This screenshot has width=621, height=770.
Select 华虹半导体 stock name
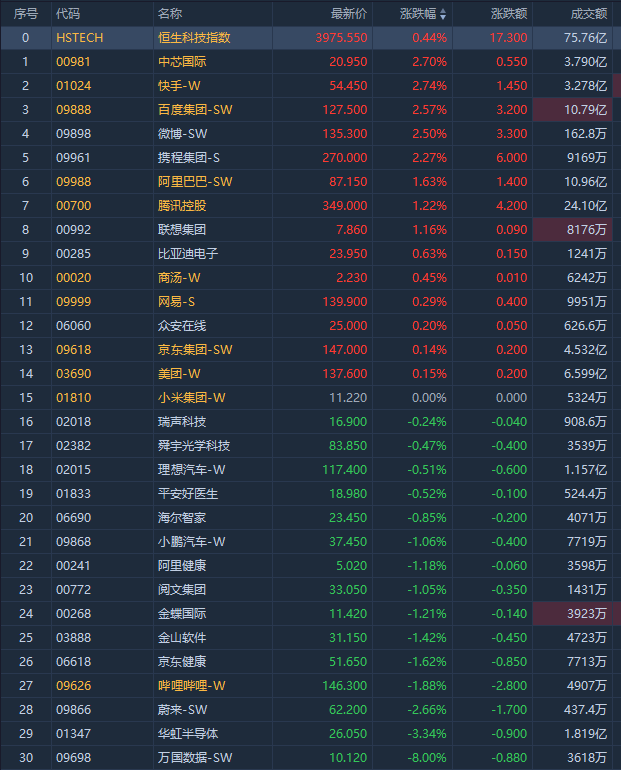tap(188, 734)
